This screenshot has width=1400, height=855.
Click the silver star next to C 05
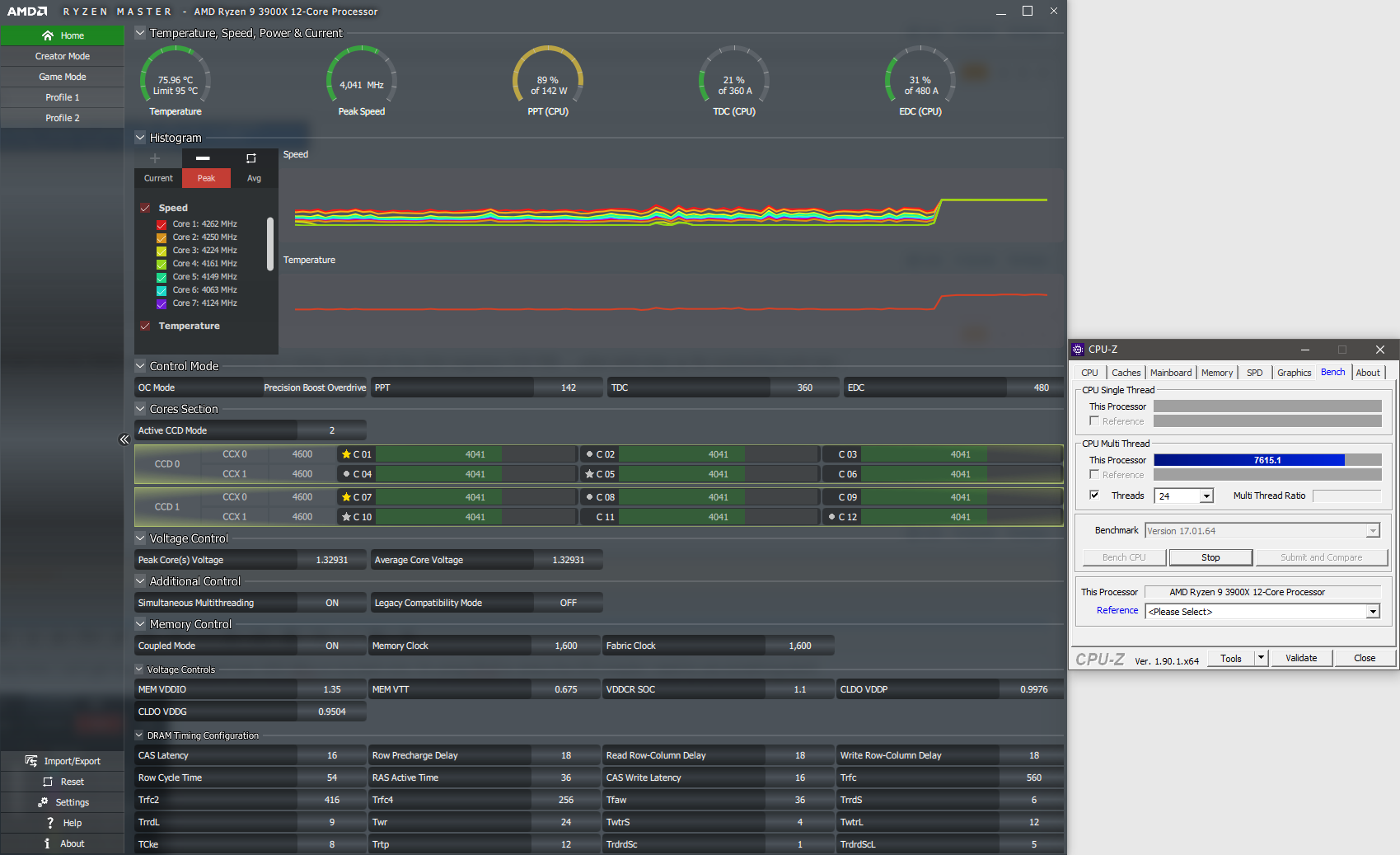589,474
